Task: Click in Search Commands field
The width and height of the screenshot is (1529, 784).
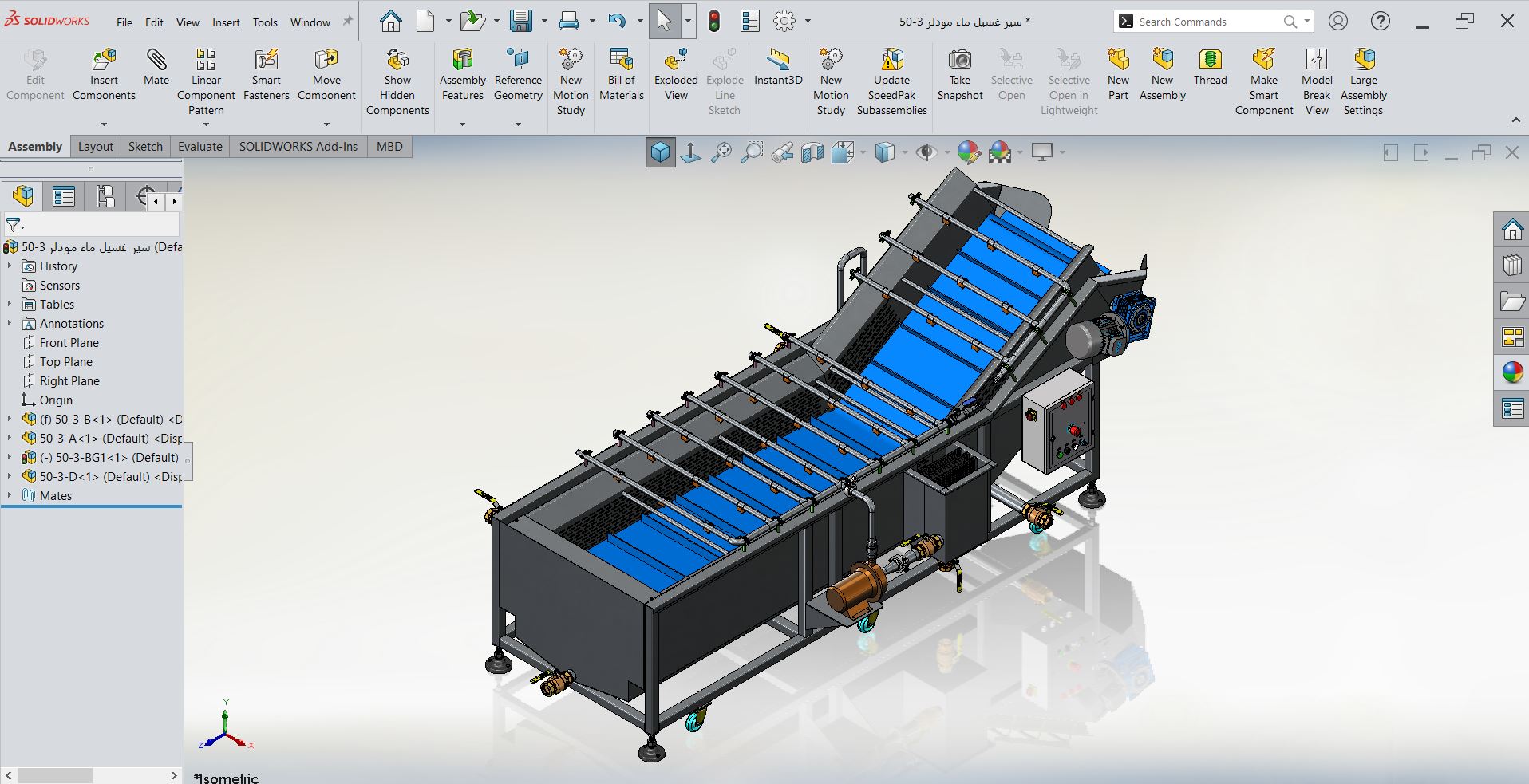Action: point(1208,22)
